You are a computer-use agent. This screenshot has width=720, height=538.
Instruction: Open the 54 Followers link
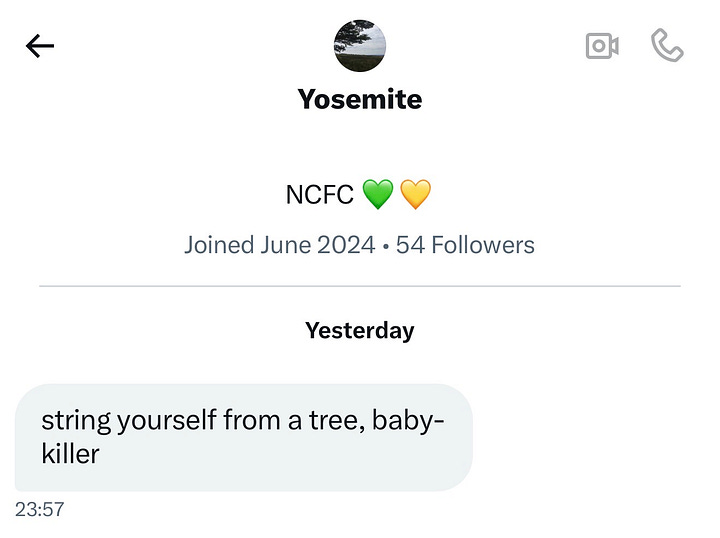point(466,245)
